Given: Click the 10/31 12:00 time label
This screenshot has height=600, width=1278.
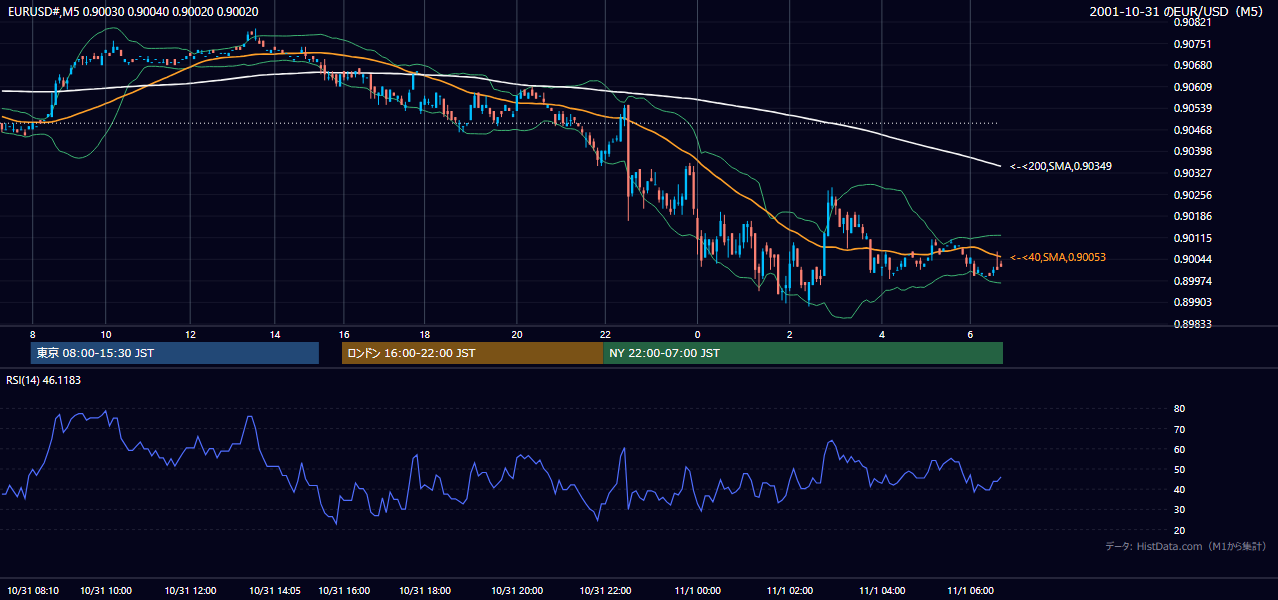Looking at the screenshot, I should pyautogui.click(x=190, y=591).
